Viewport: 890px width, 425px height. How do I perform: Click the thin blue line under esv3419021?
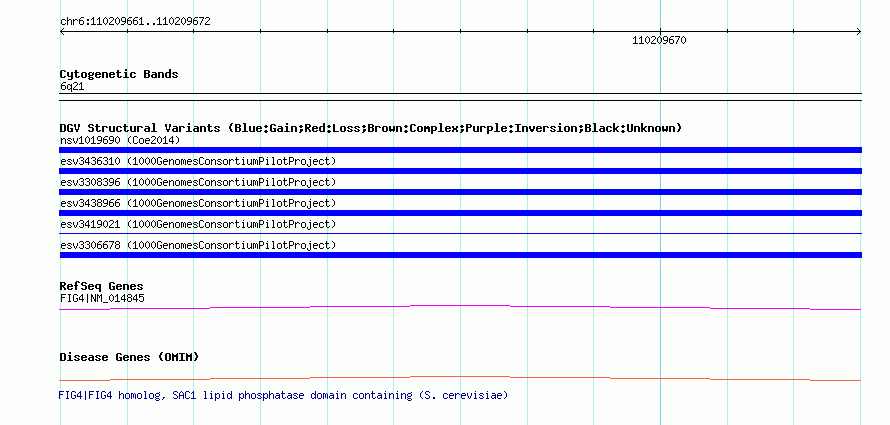(x=460, y=233)
